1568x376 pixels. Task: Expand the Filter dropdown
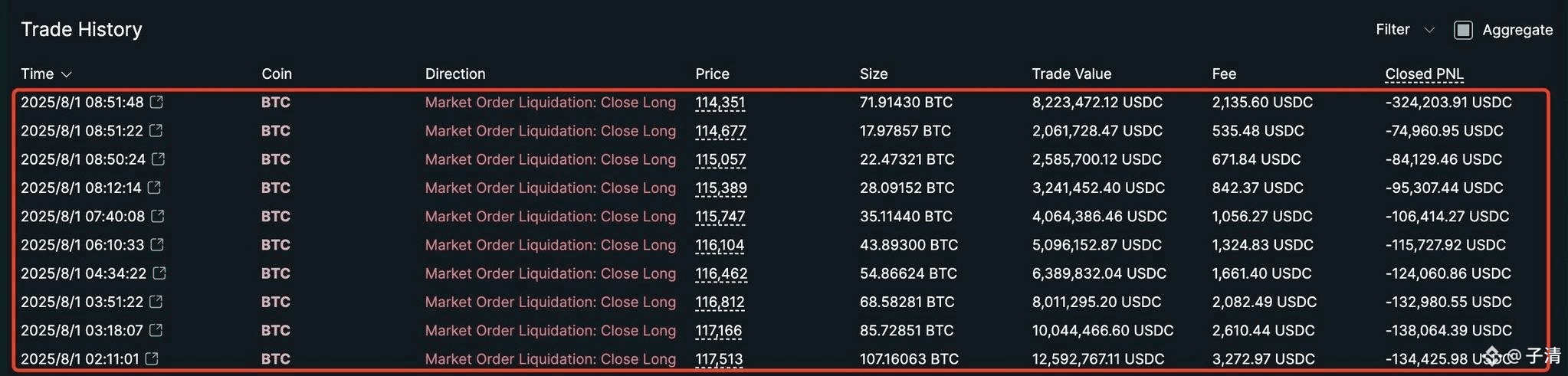[x=1405, y=29]
